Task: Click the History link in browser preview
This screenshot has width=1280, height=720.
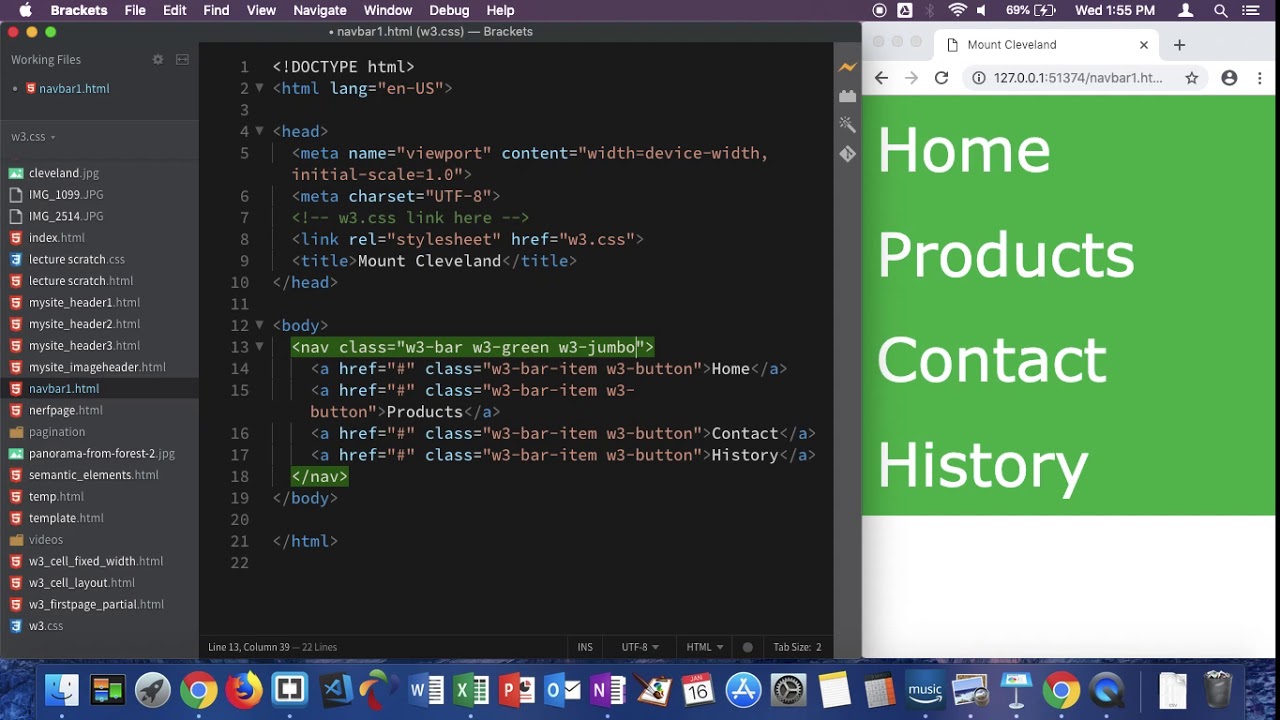Action: click(x=982, y=466)
